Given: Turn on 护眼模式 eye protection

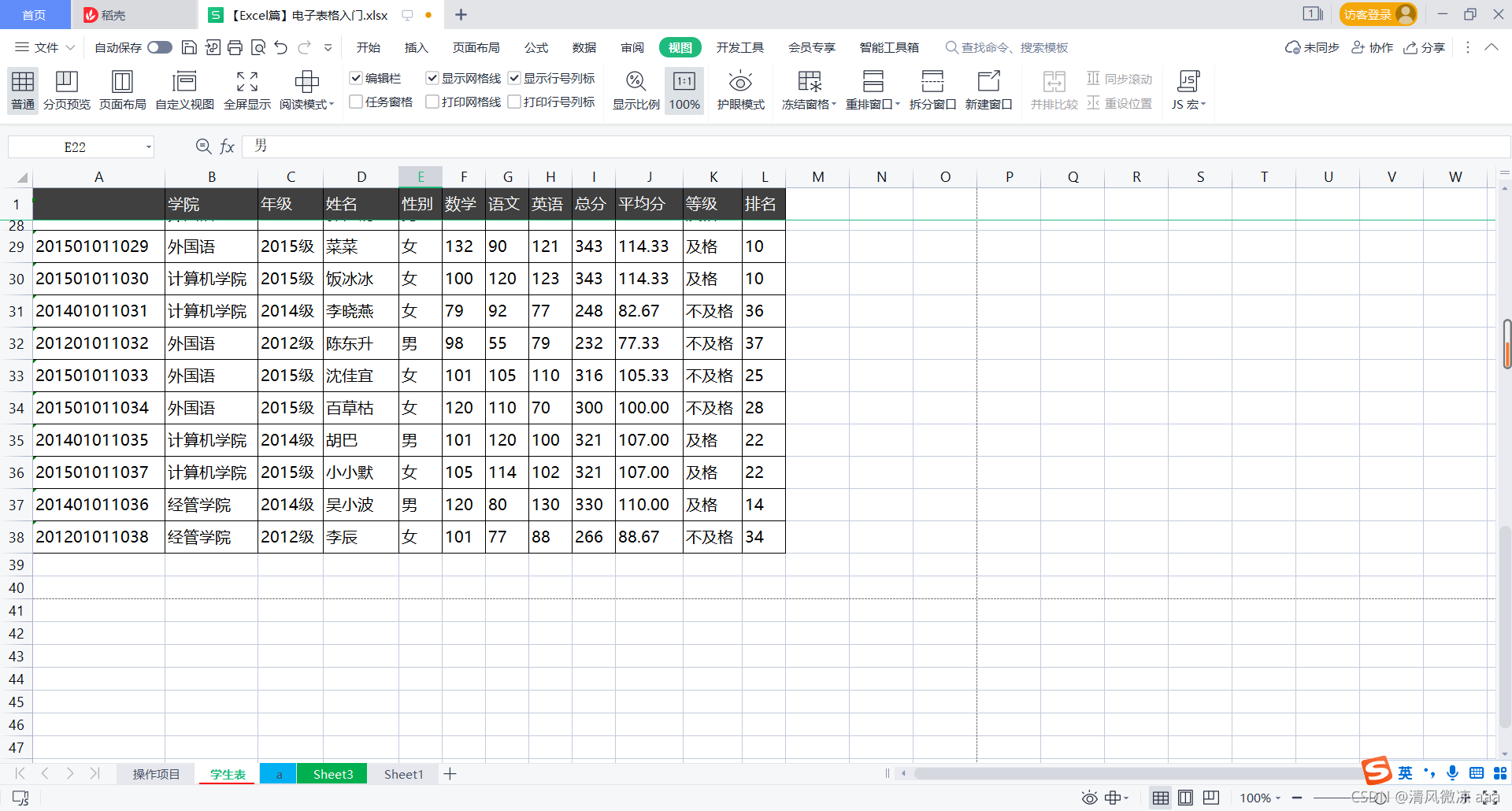Looking at the screenshot, I should (x=741, y=91).
